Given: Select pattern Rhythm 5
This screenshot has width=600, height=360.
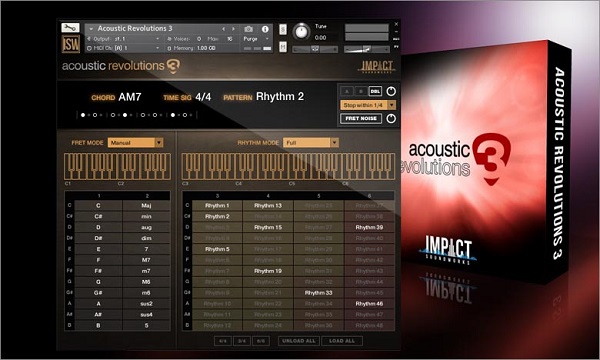Looking at the screenshot, I should tap(217, 249).
